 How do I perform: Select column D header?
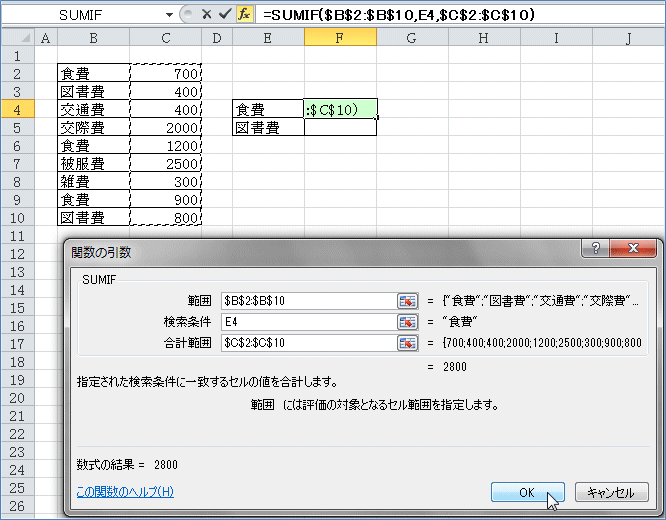pyautogui.click(x=217, y=38)
